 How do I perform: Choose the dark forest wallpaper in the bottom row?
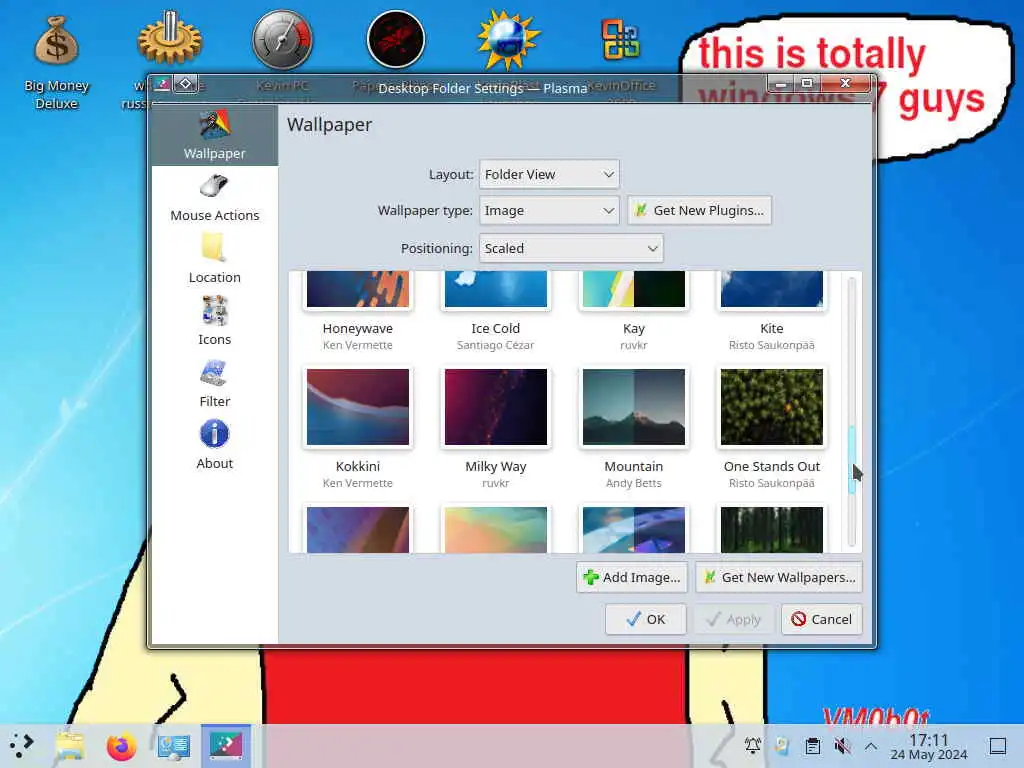(771, 530)
